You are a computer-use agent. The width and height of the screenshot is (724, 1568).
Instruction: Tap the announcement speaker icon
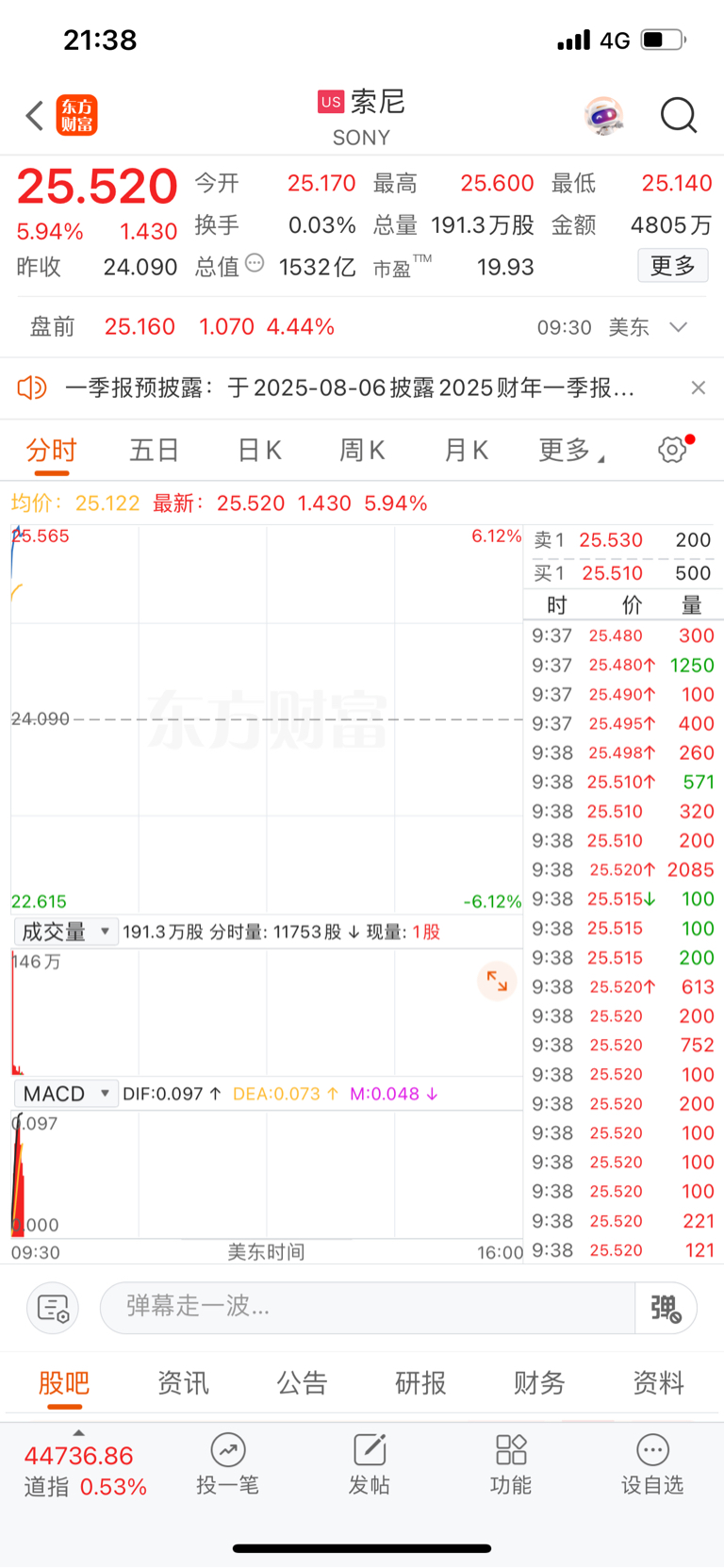pos(32,388)
